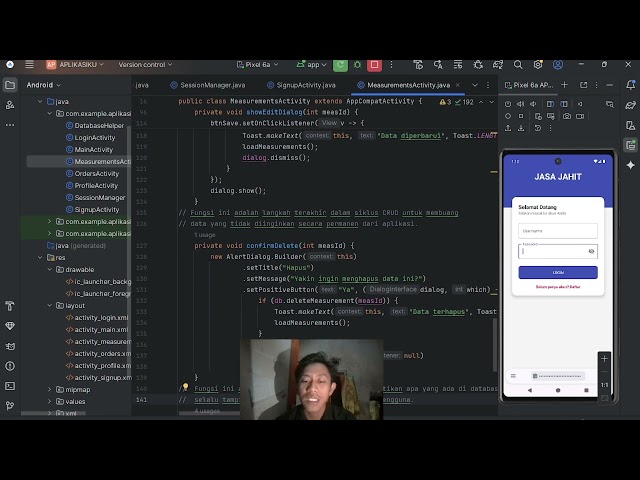The height and width of the screenshot is (480, 640).
Task: Click the yellow intention light bulb
Action: [186, 386]
